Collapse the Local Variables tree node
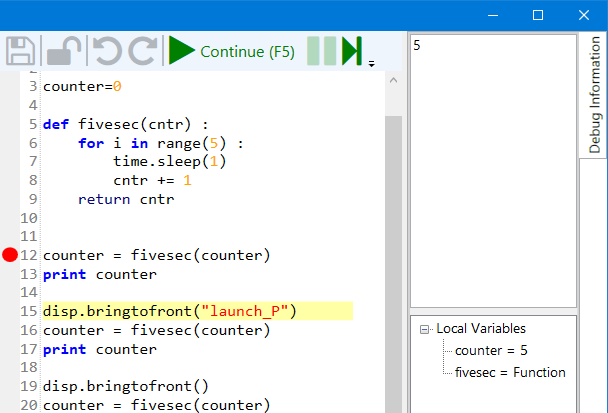 coord(425,329)
